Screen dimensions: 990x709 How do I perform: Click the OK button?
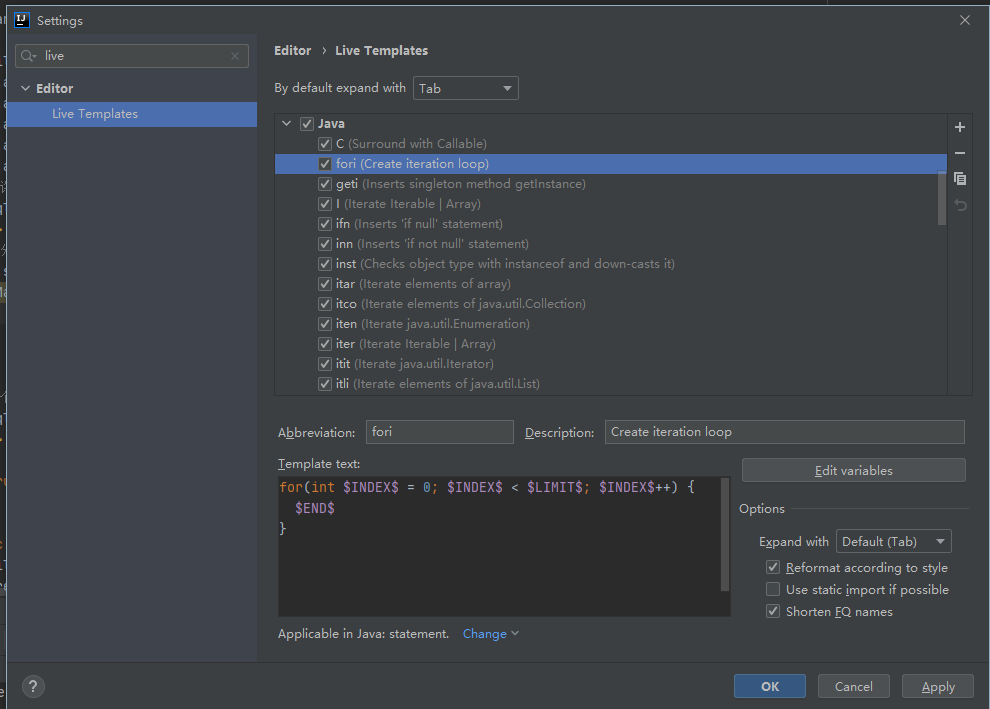770,686
